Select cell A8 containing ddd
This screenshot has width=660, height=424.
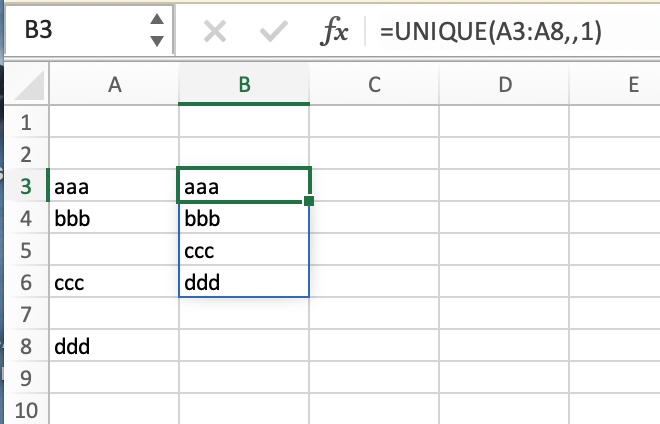[x=114, y=346]
